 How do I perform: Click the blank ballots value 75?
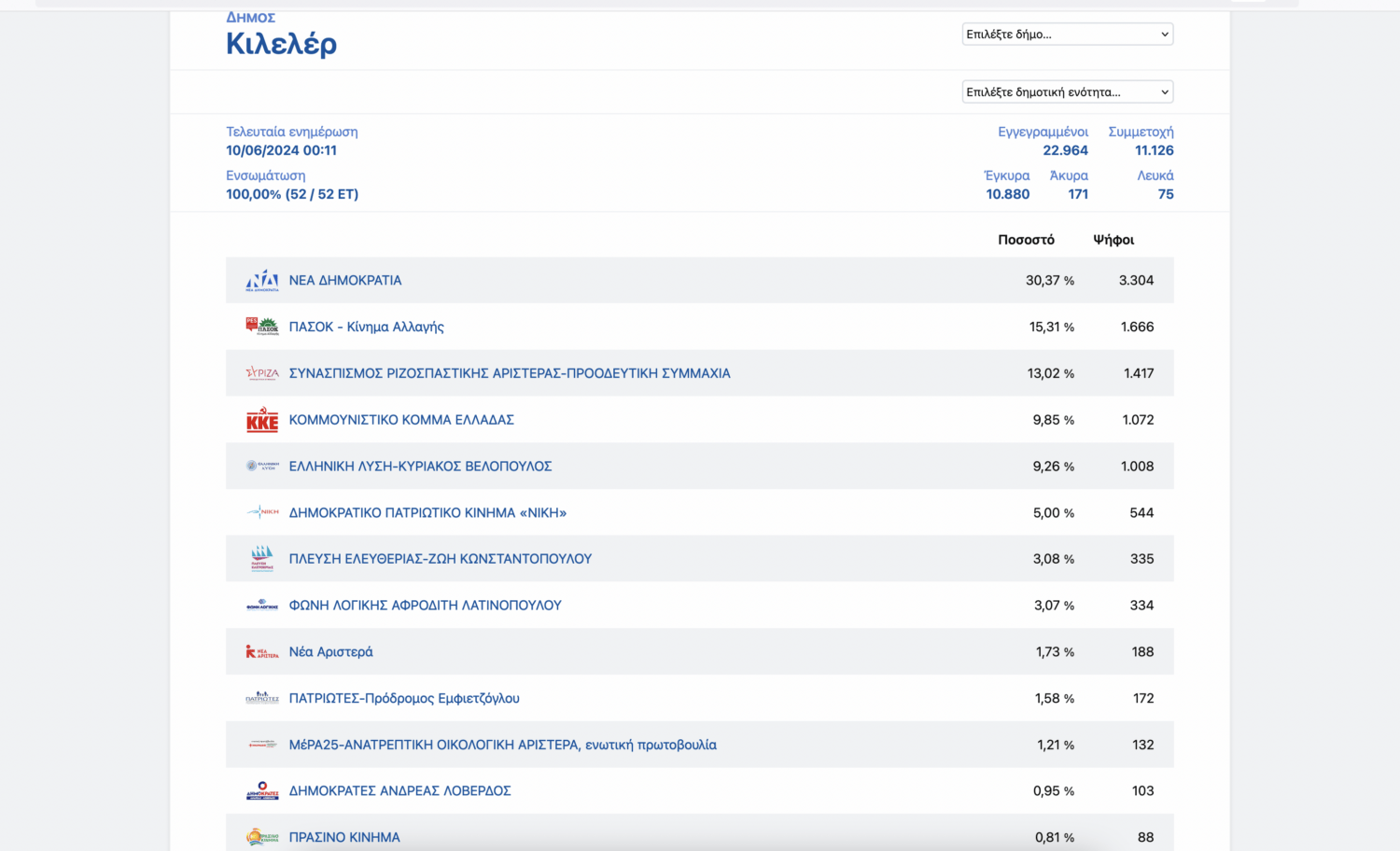[1166, 194]
